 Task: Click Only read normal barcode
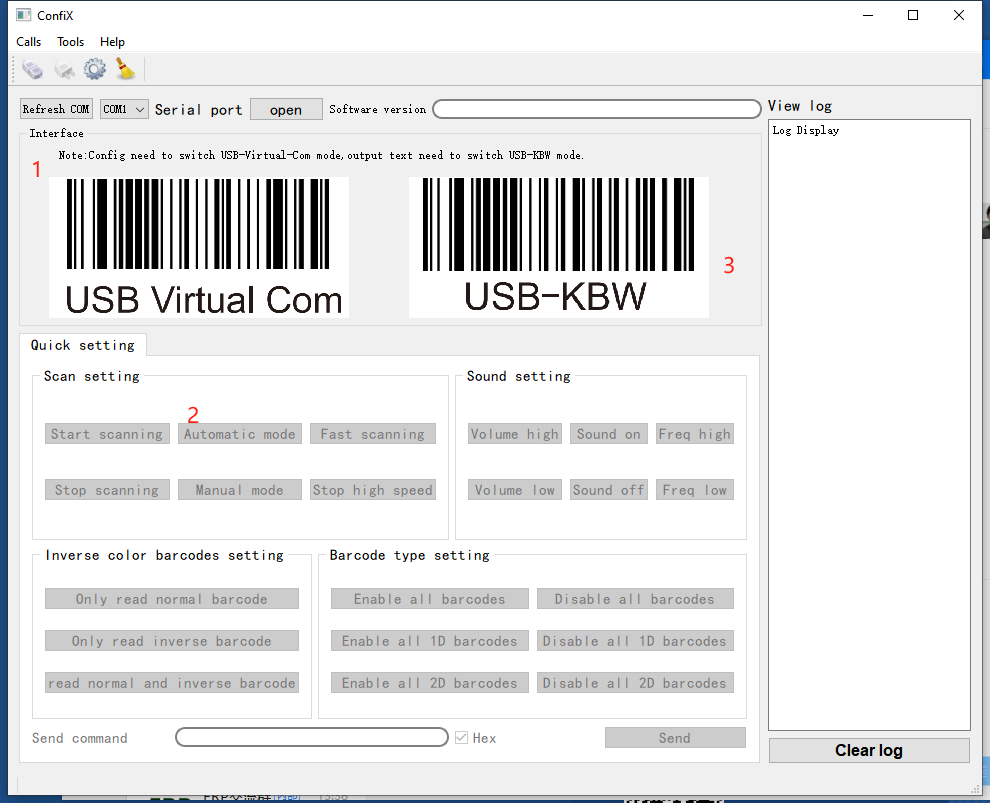(172, 598)
